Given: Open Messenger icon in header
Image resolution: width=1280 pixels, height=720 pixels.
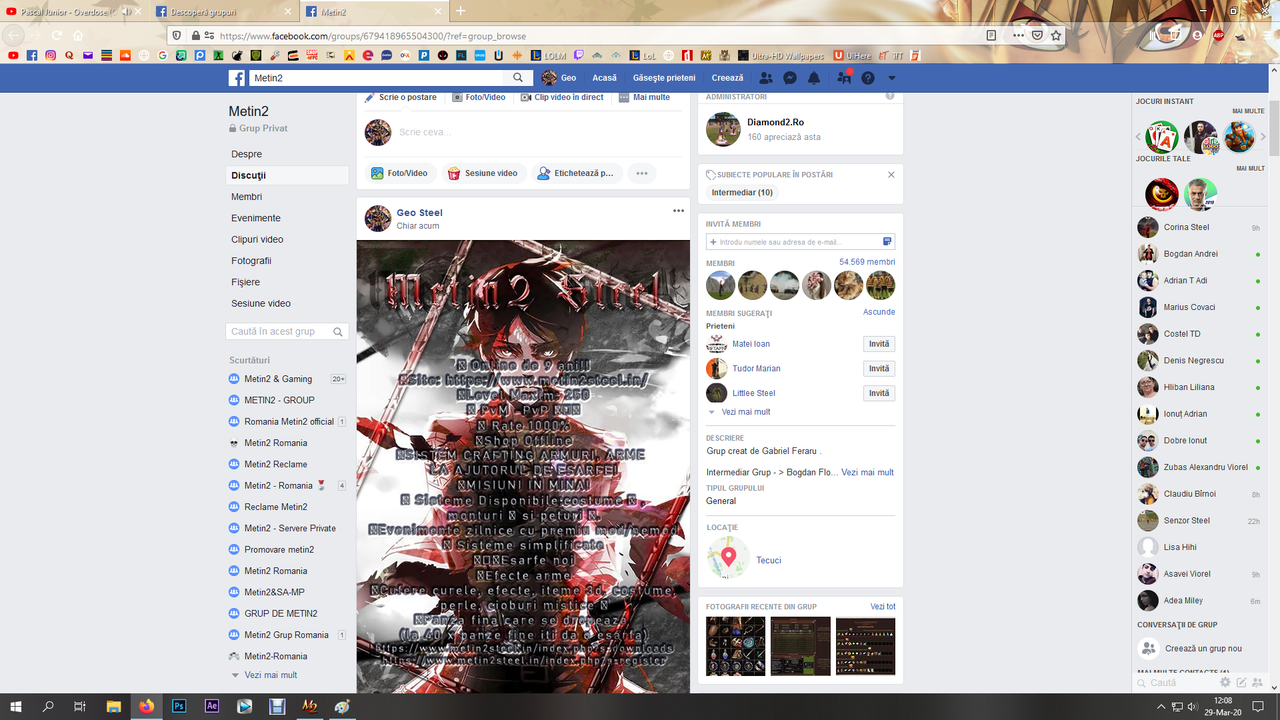Looking at the screenshot, I should point(790,78).
